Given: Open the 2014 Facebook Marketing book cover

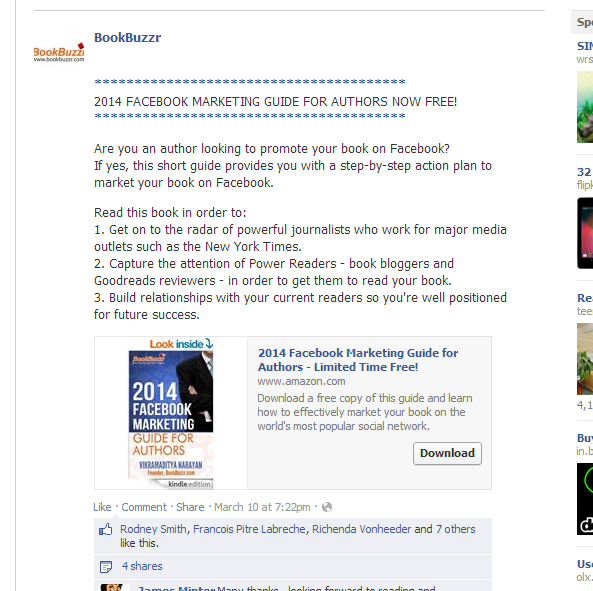Looking at the screenshot, I should (x=171, y=415).
